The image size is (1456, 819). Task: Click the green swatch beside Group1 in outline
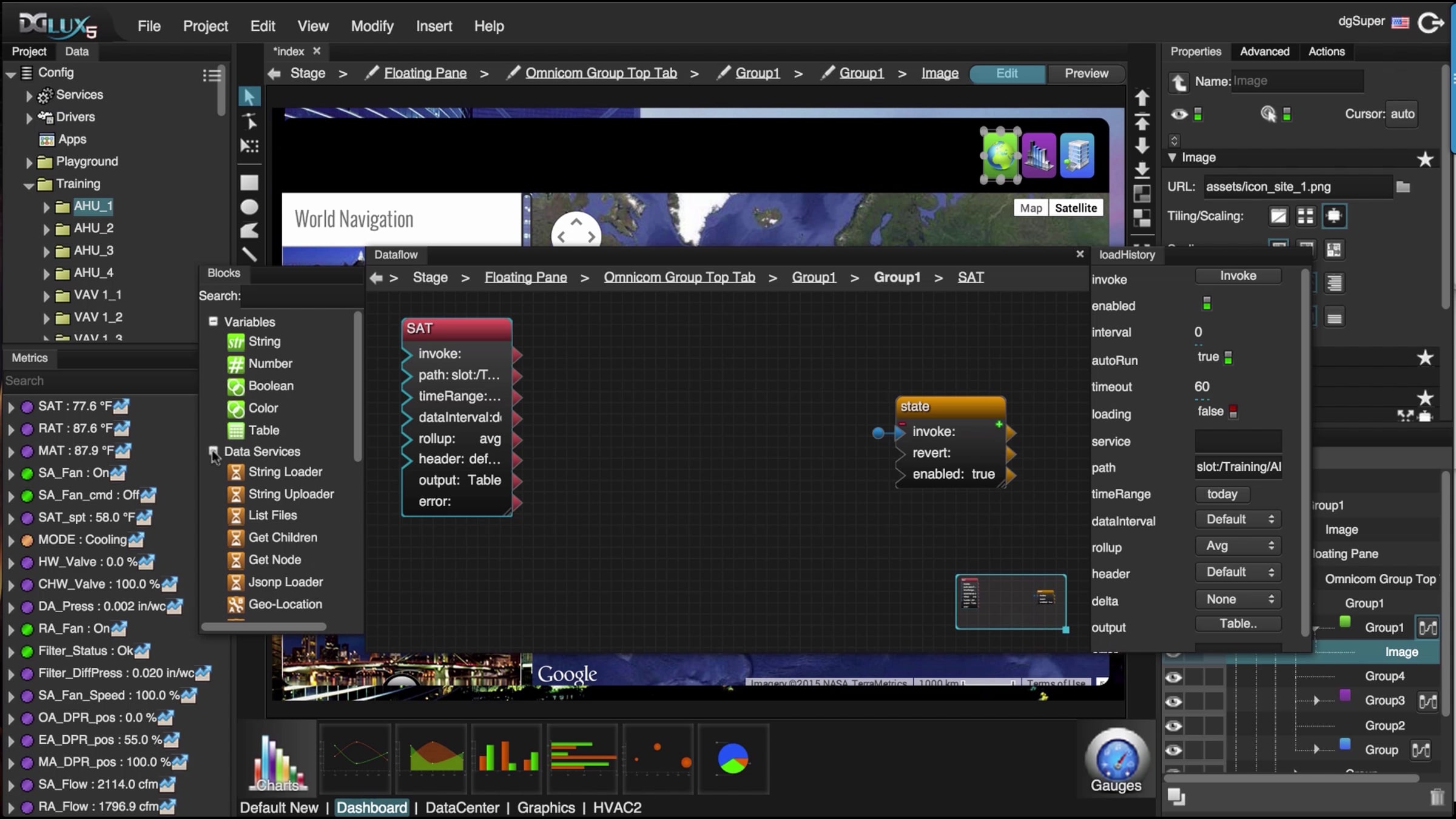(1345, 622)
